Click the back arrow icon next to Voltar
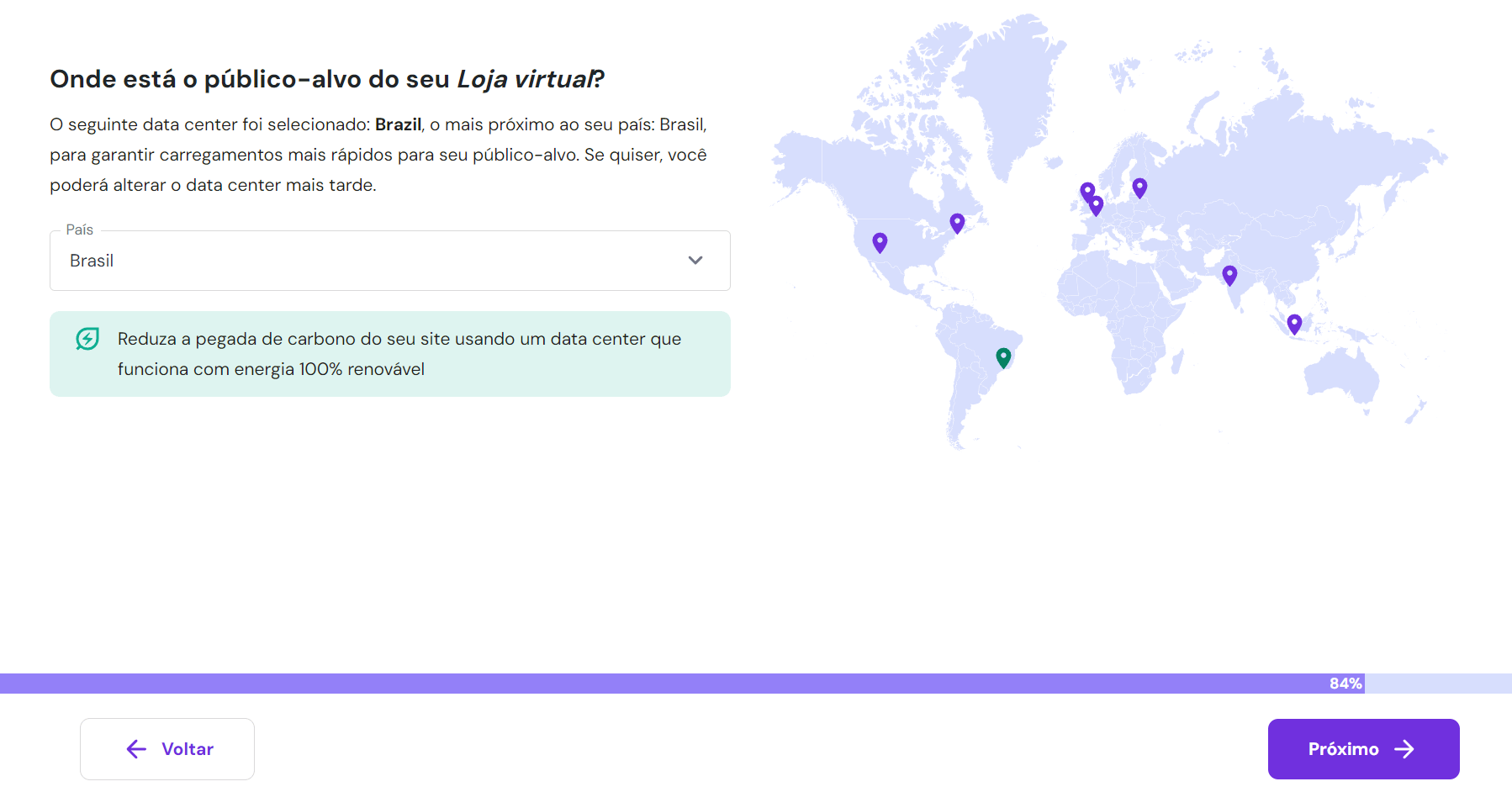 [135, 748]
